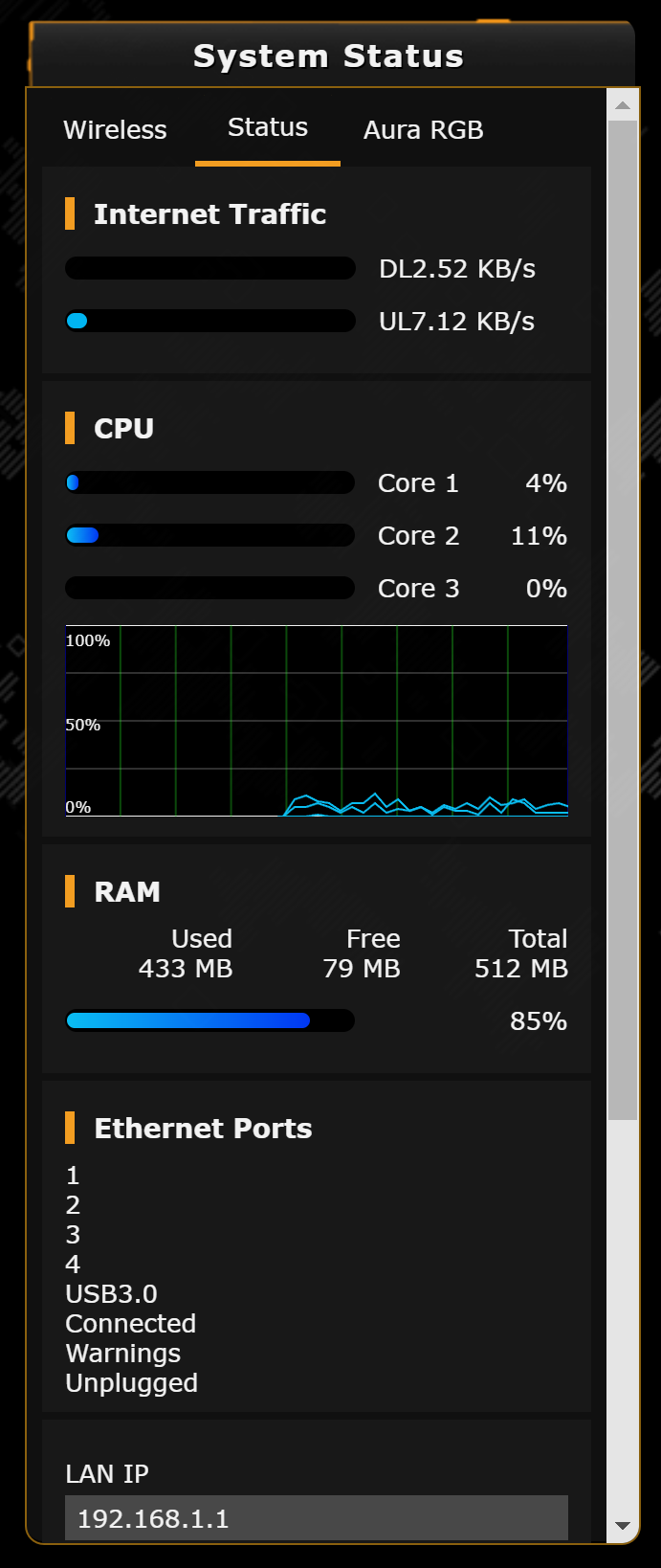The image size is (661, 1568).
Task: Click the DL download progress bar
Action: pos(209,268)
